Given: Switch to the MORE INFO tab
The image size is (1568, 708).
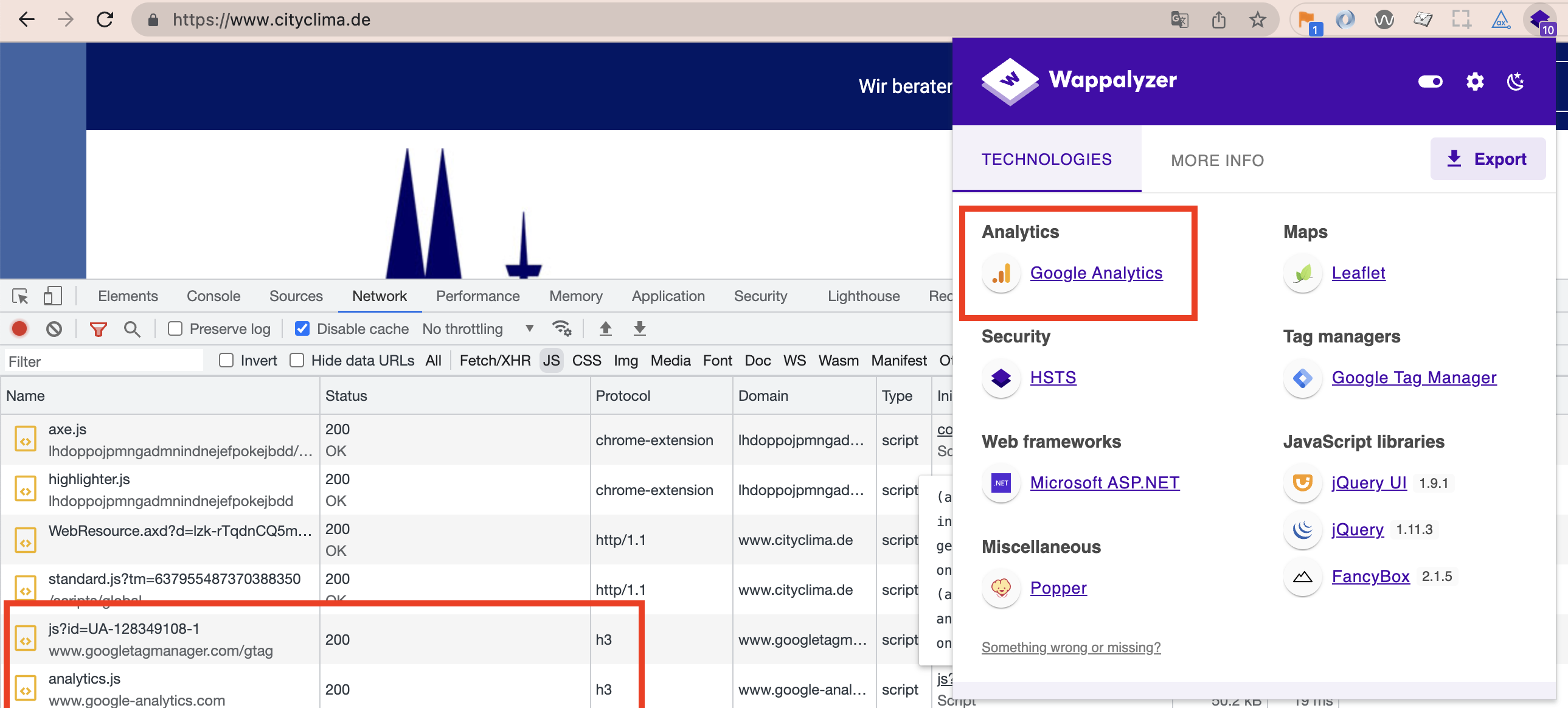Looking at the screenshot, I should tap(1217, 160).
